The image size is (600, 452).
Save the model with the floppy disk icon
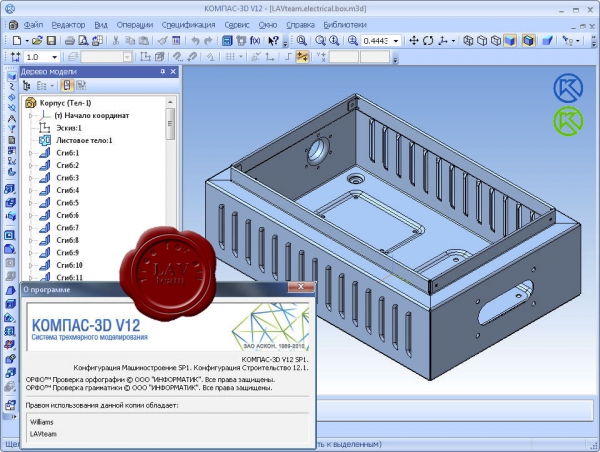(x=51, y=41)
